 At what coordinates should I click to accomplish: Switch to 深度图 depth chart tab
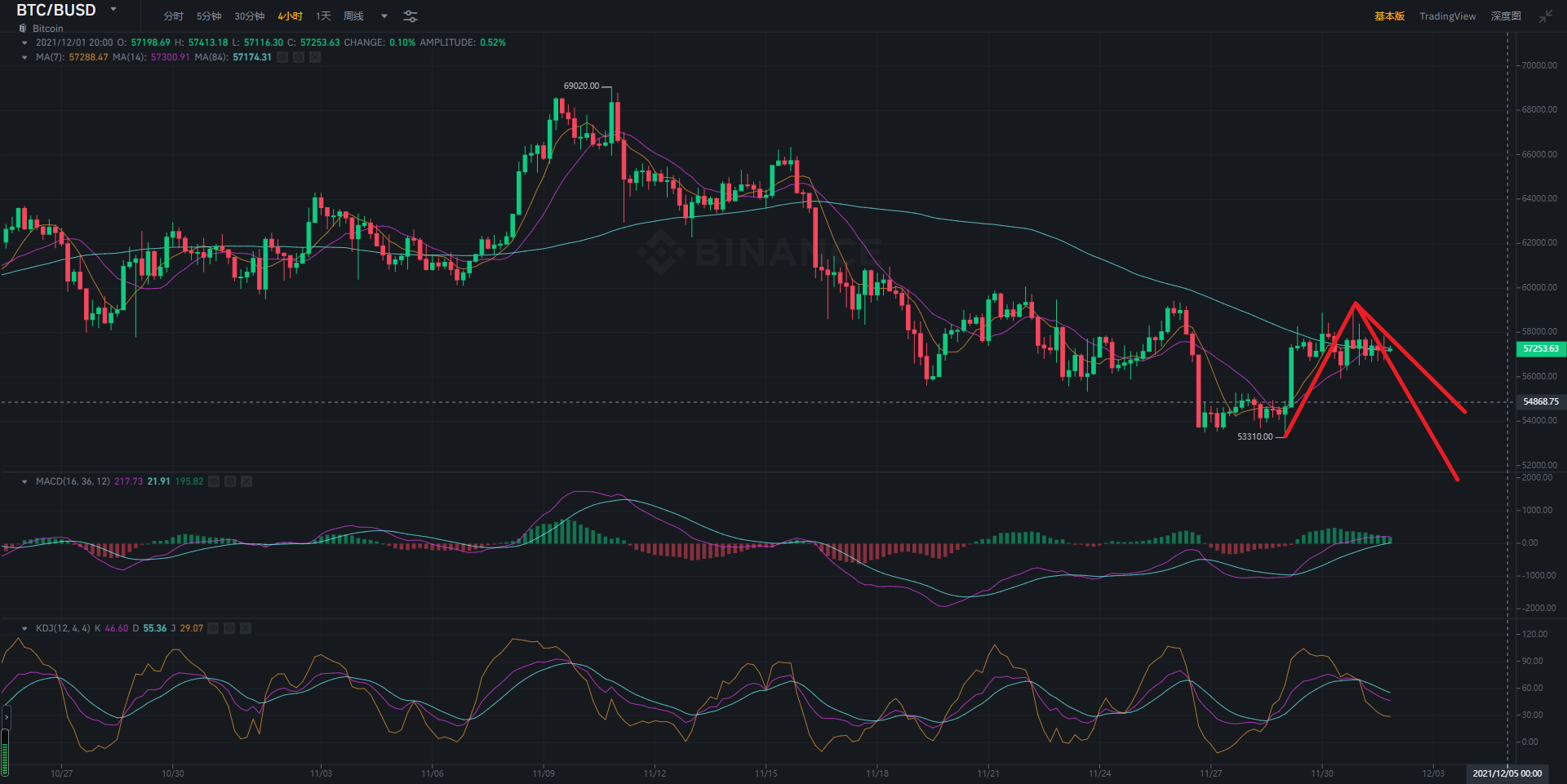[1505, 16]
